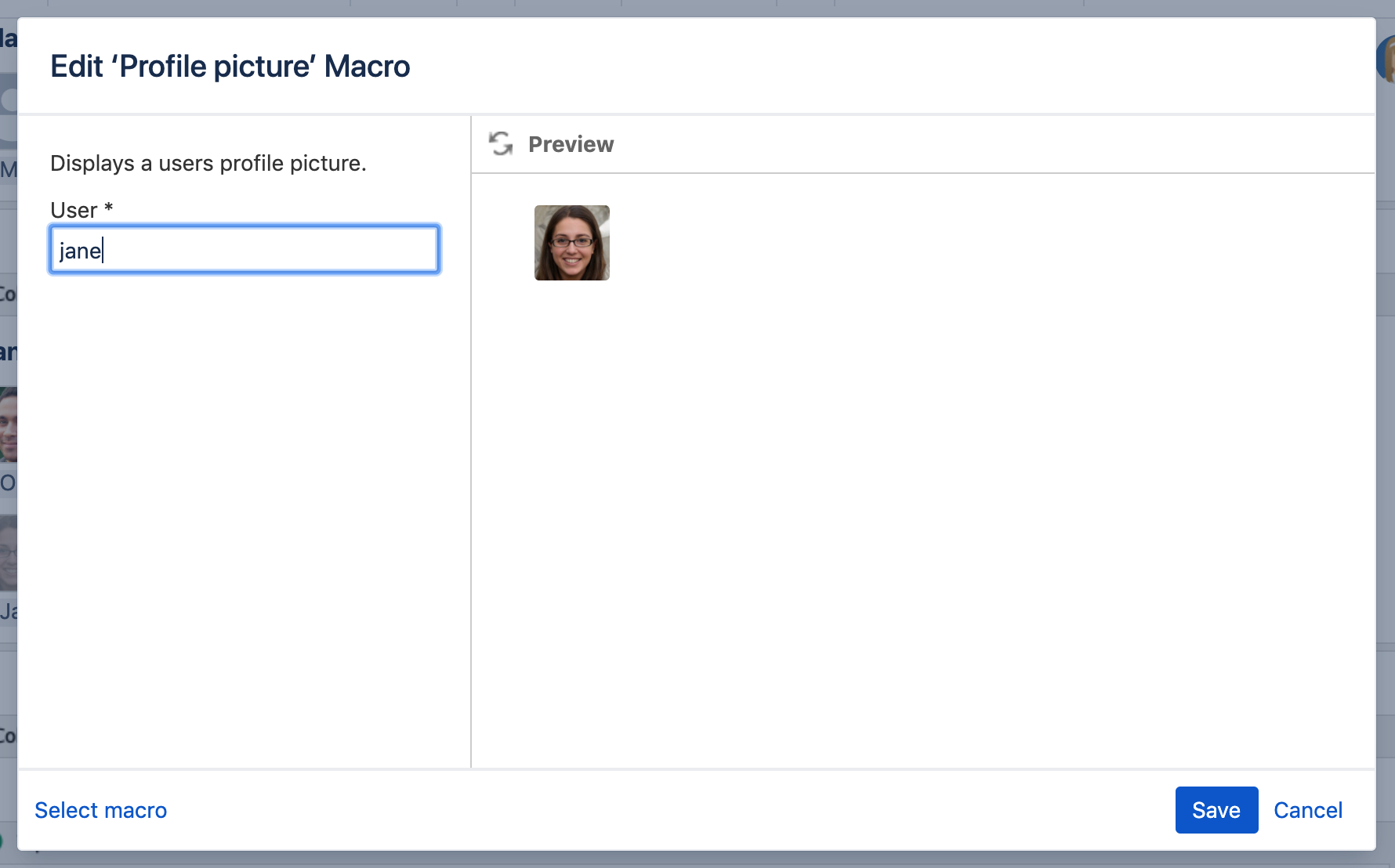1395x868 pixels.
Task: Click the partially hidden avatar at top-right edge
Action: [x=1386, y=59]
